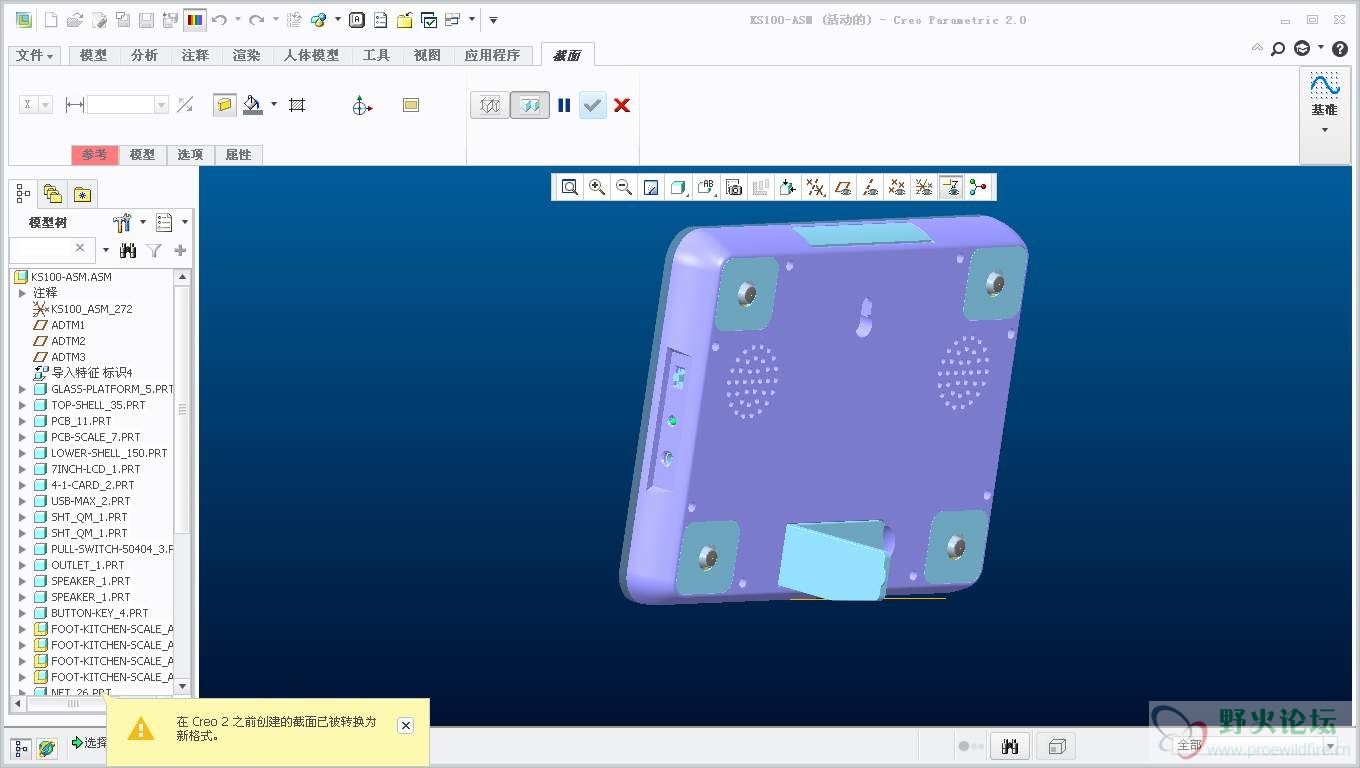The height and width of the screenshot is (768, 1360).
Task: Open the 分析 ribbon tab
Action: pos(144,55)
